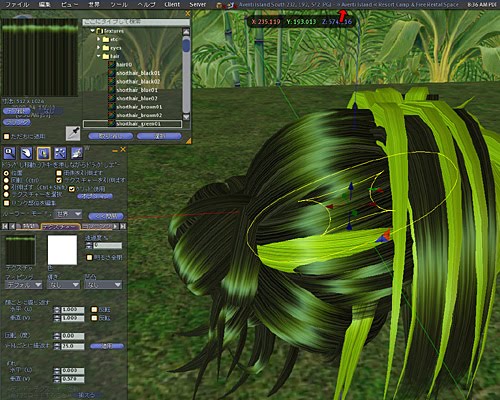This screenshot has width=500, height=400.
Task: Click the 取り消し (cancel) button in texture picker
Action: click(111, 136)
